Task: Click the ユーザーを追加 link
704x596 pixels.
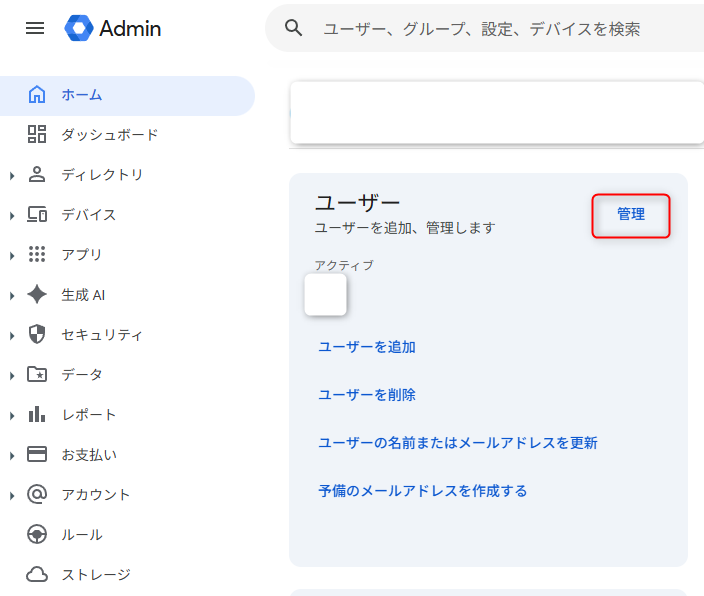Action: pyautogui.click(x=367, y=347)
